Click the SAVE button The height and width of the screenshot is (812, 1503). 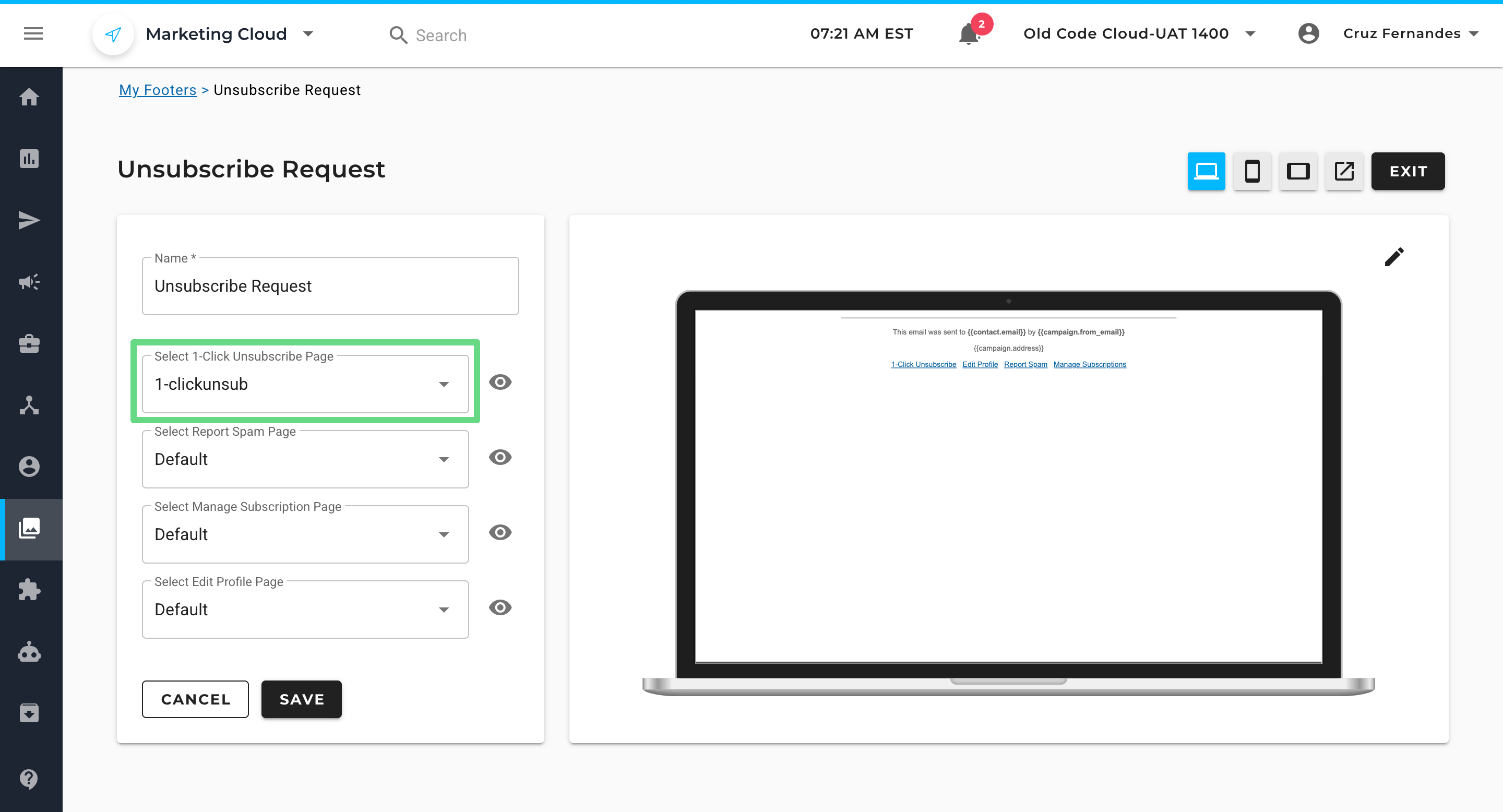pyautogui.click(x=301, y=699)
